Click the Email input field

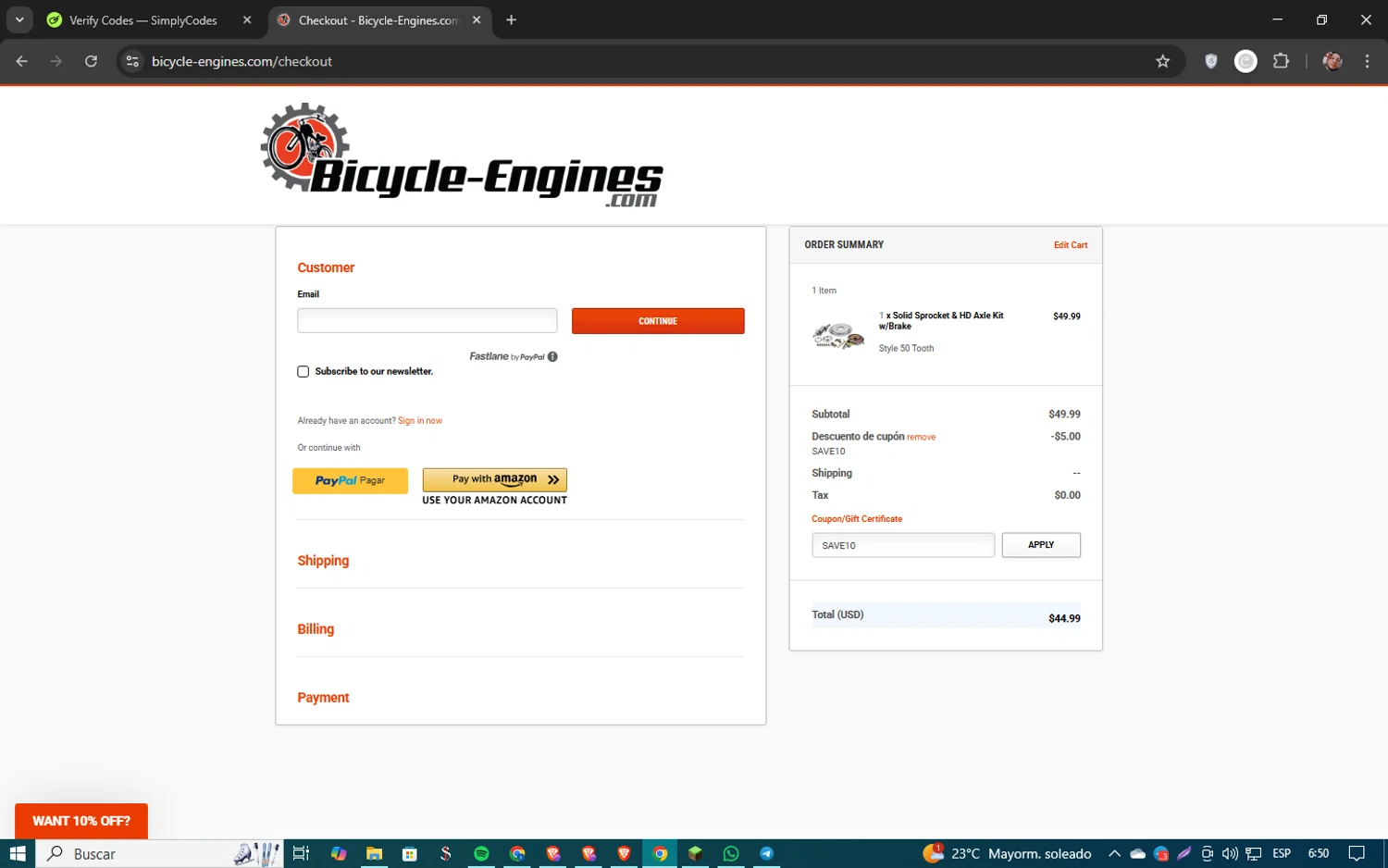pyautogui.click(x=427, y=320)
